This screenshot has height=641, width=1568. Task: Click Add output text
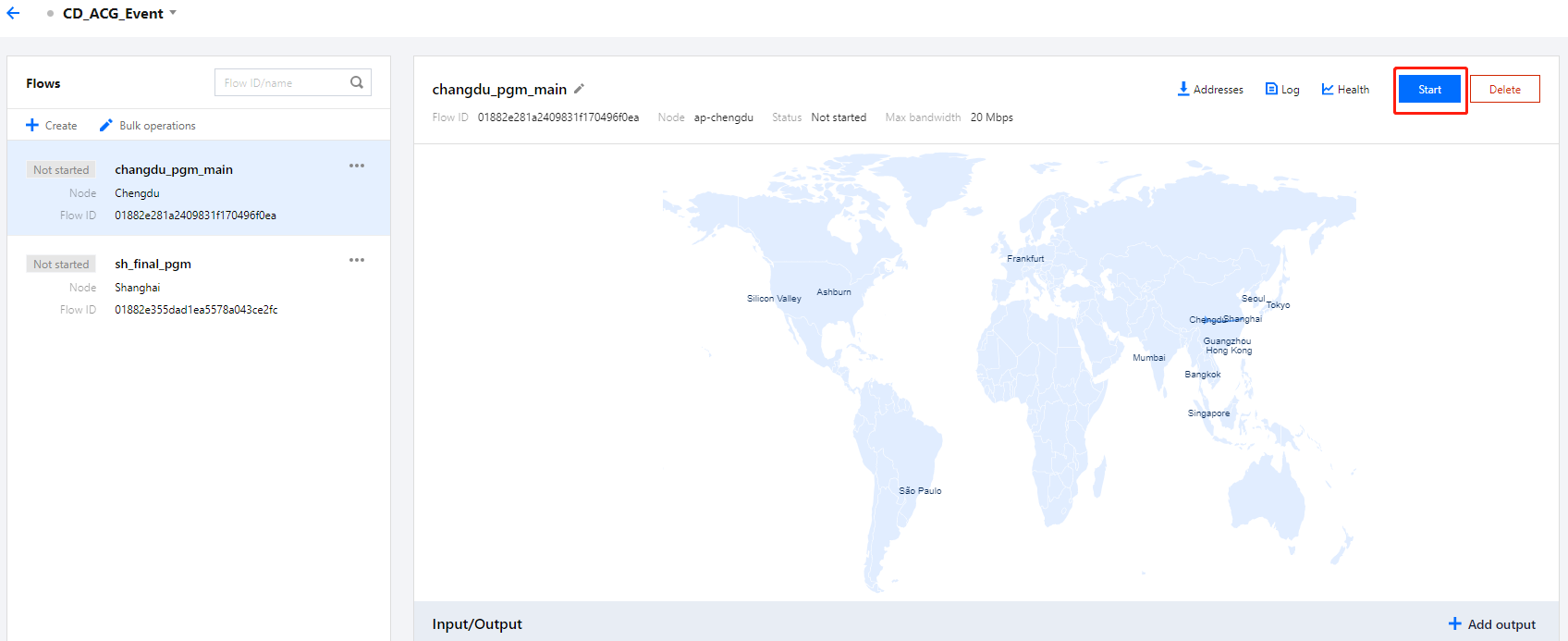tap(1501, 624)
